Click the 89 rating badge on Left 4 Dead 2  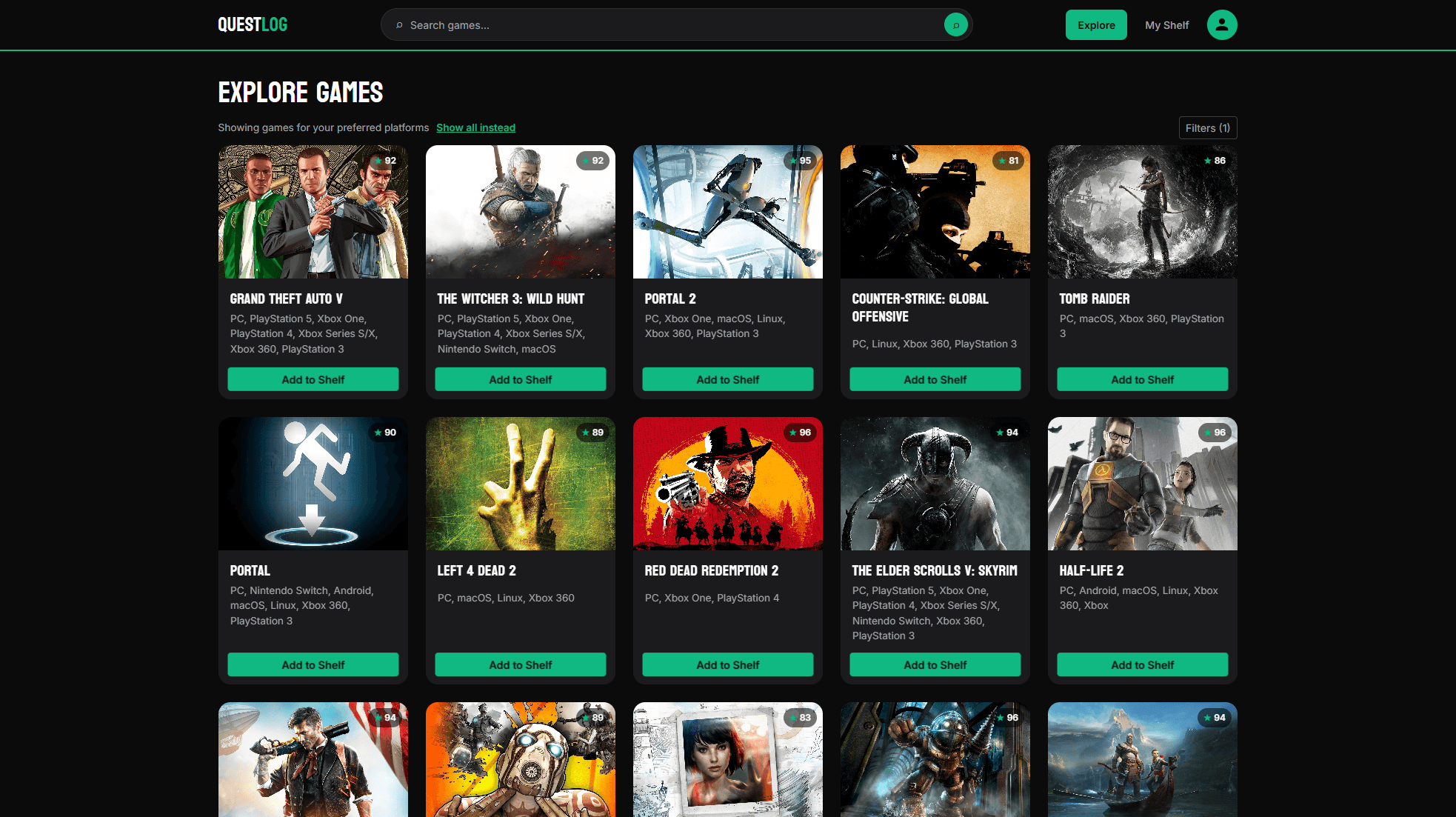click(593, 433)
